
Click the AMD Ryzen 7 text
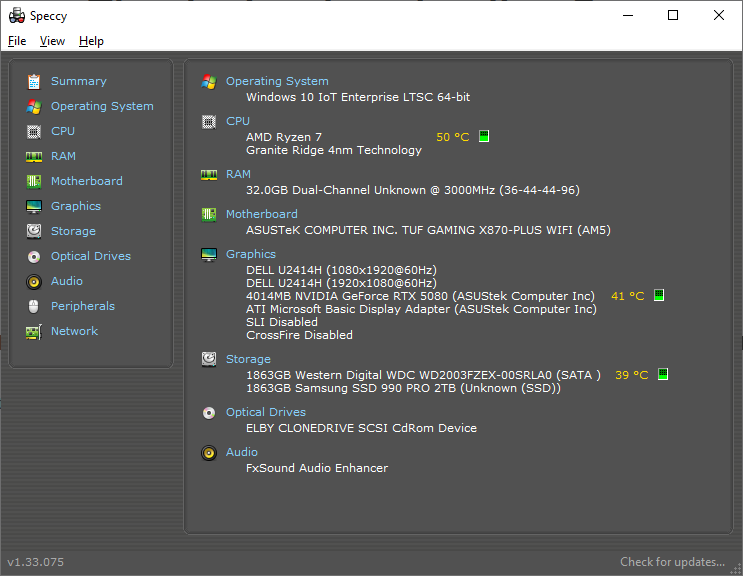[284, 137]
